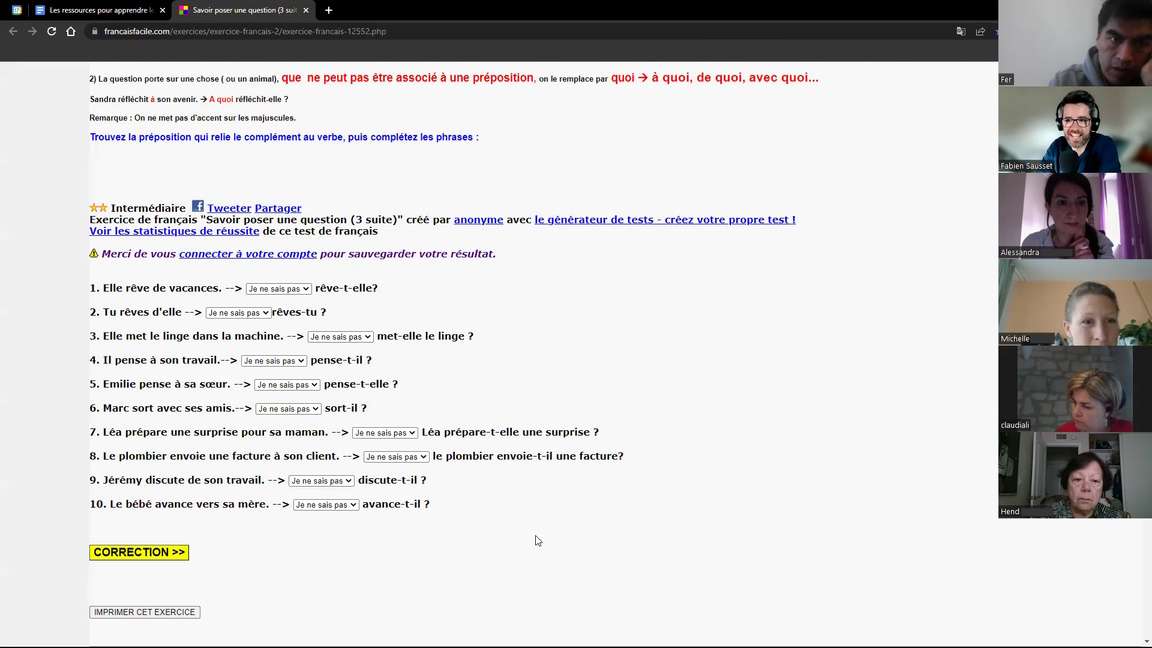Click 'IMPRIMER CET EXERCICE' button
The width and height of the screenshot is (1152, 648).
[x=145, y=612]
